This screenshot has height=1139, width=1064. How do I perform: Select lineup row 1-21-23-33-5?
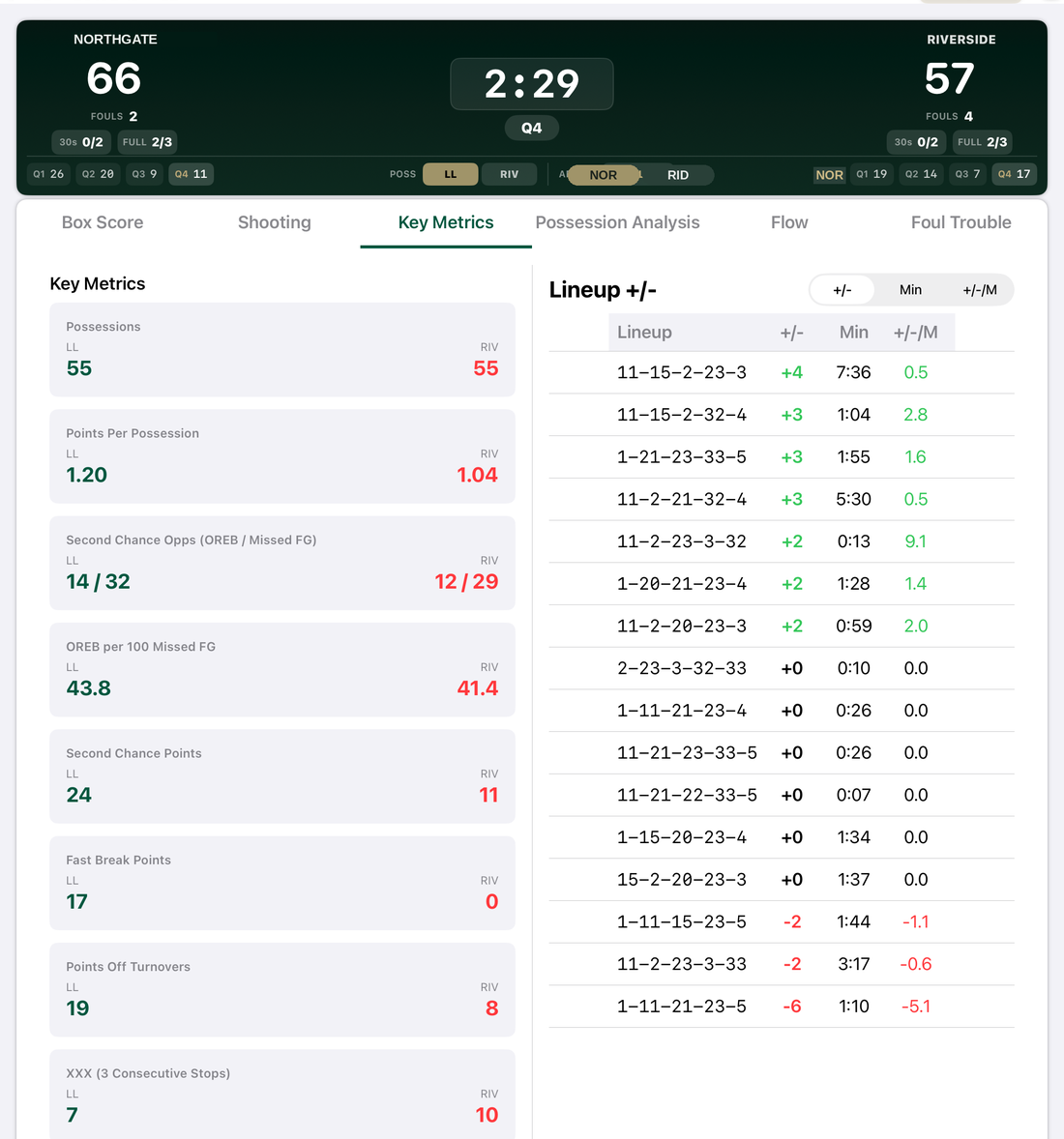click(782, 457)
